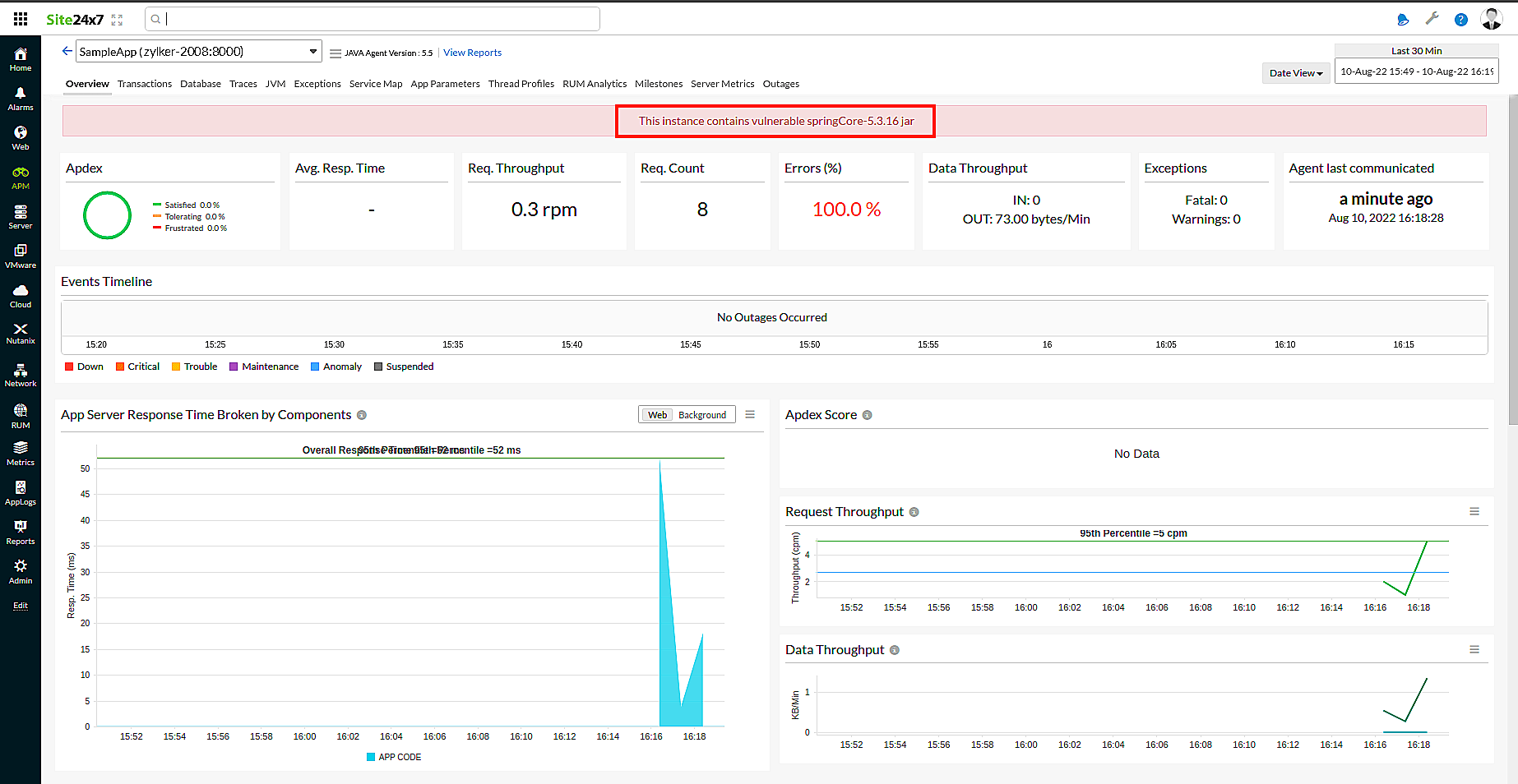Click the back arrow beside SampleApp

point(67,51)
